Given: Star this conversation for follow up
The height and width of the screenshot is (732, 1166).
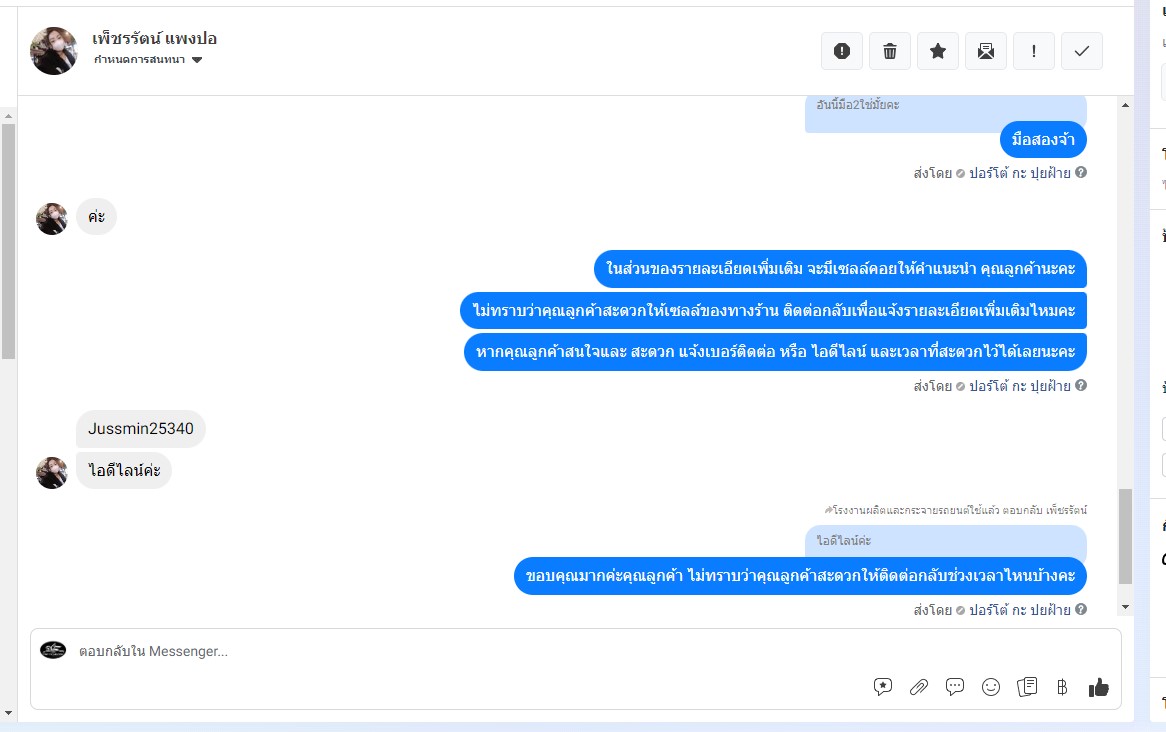Looking at the screenshot, I should (x=938, y=51).
